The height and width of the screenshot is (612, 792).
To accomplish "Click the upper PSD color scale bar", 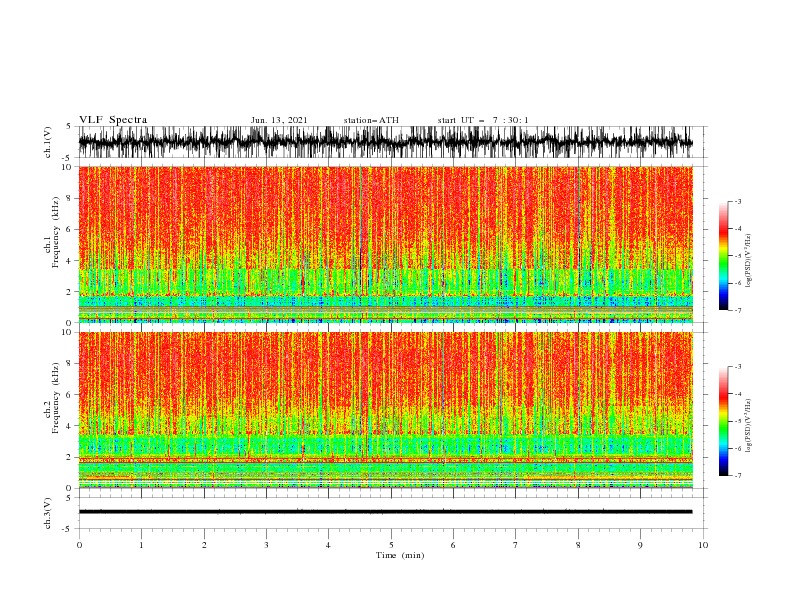I will pyautogui.click(x=723, y=256).
